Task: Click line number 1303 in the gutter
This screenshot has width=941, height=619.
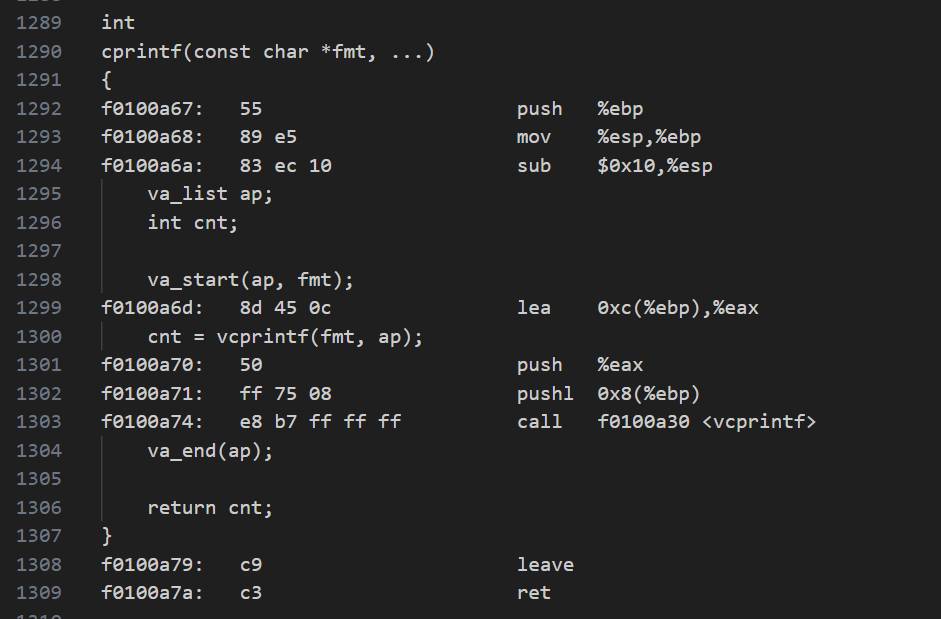Action: click(x=39, y=422)
